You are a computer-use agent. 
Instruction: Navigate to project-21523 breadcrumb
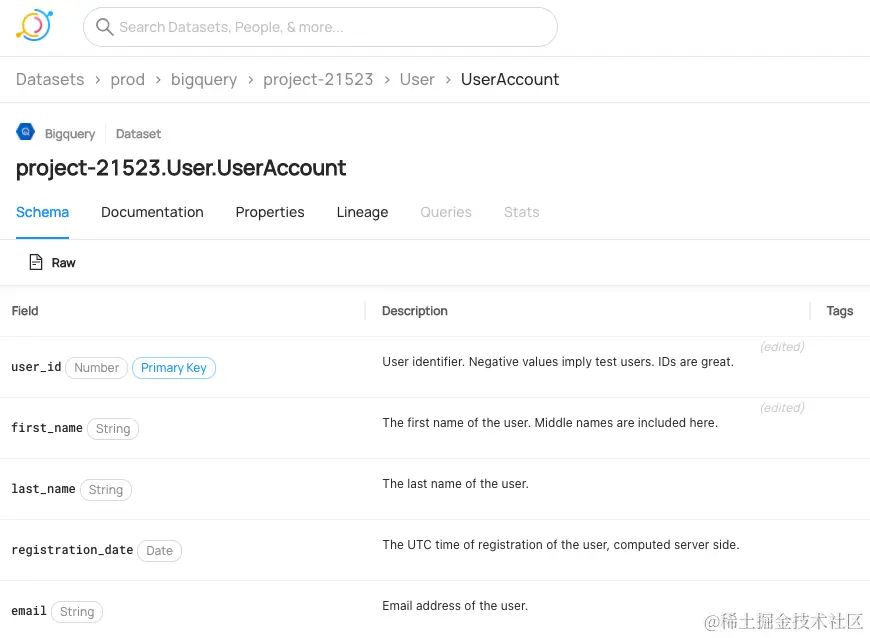[x=318, y=79]
